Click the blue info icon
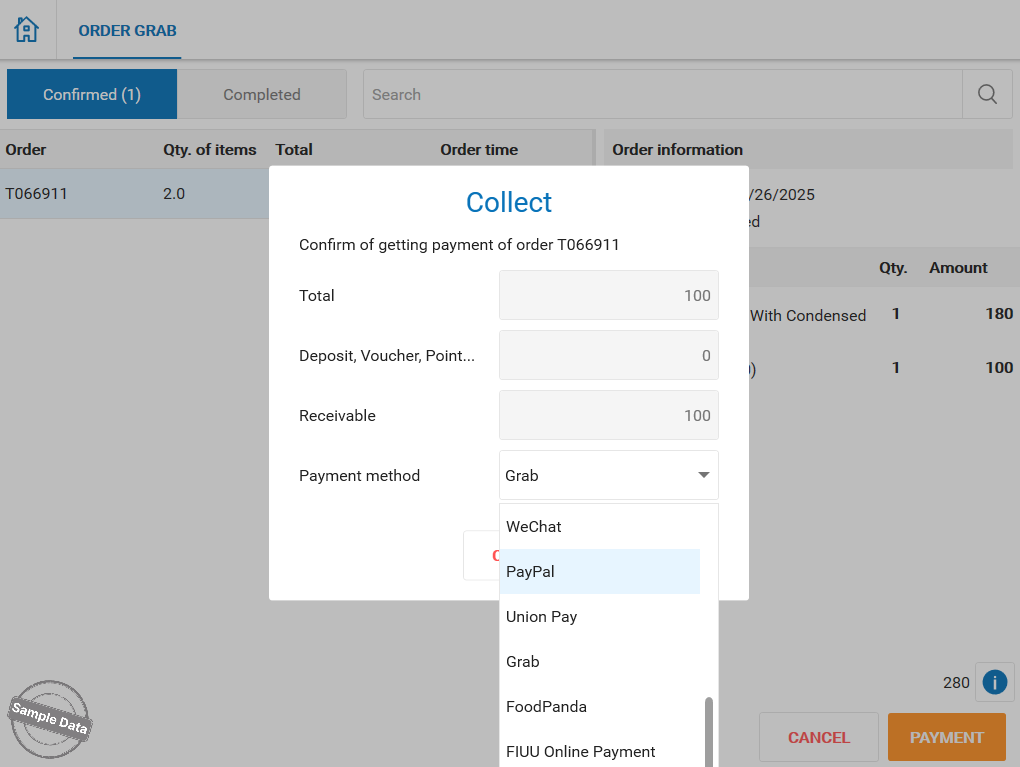Viewport: 1020px width, 767px height. (994, 682)
